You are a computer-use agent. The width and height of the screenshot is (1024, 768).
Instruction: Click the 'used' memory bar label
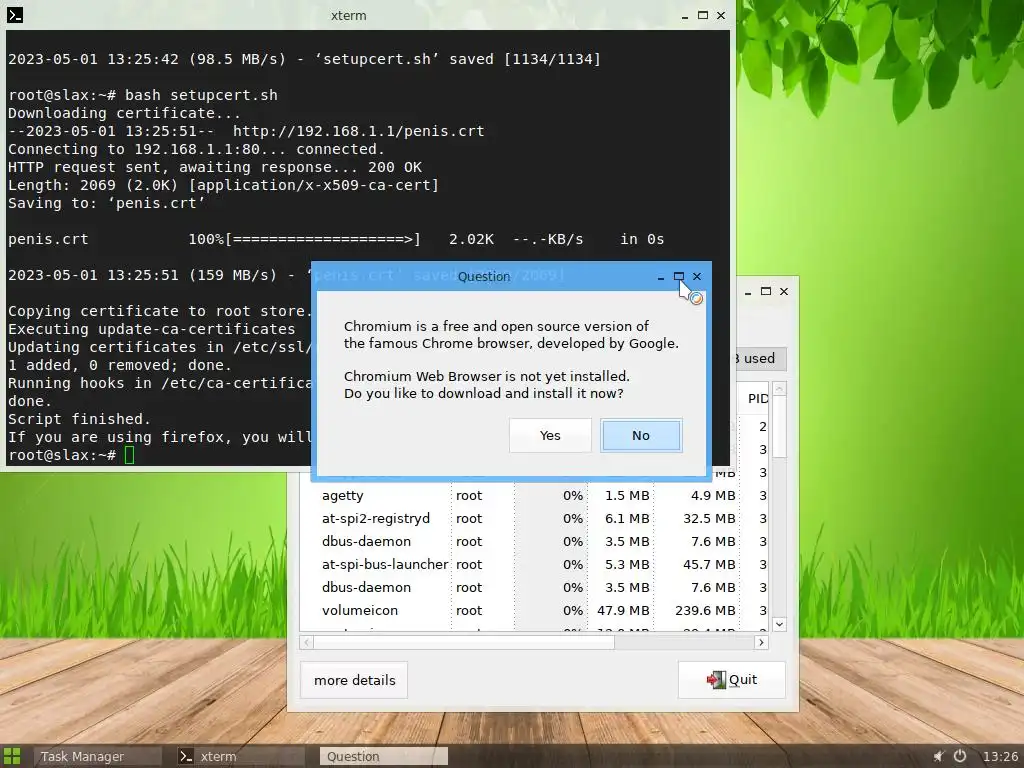[759, 359]
